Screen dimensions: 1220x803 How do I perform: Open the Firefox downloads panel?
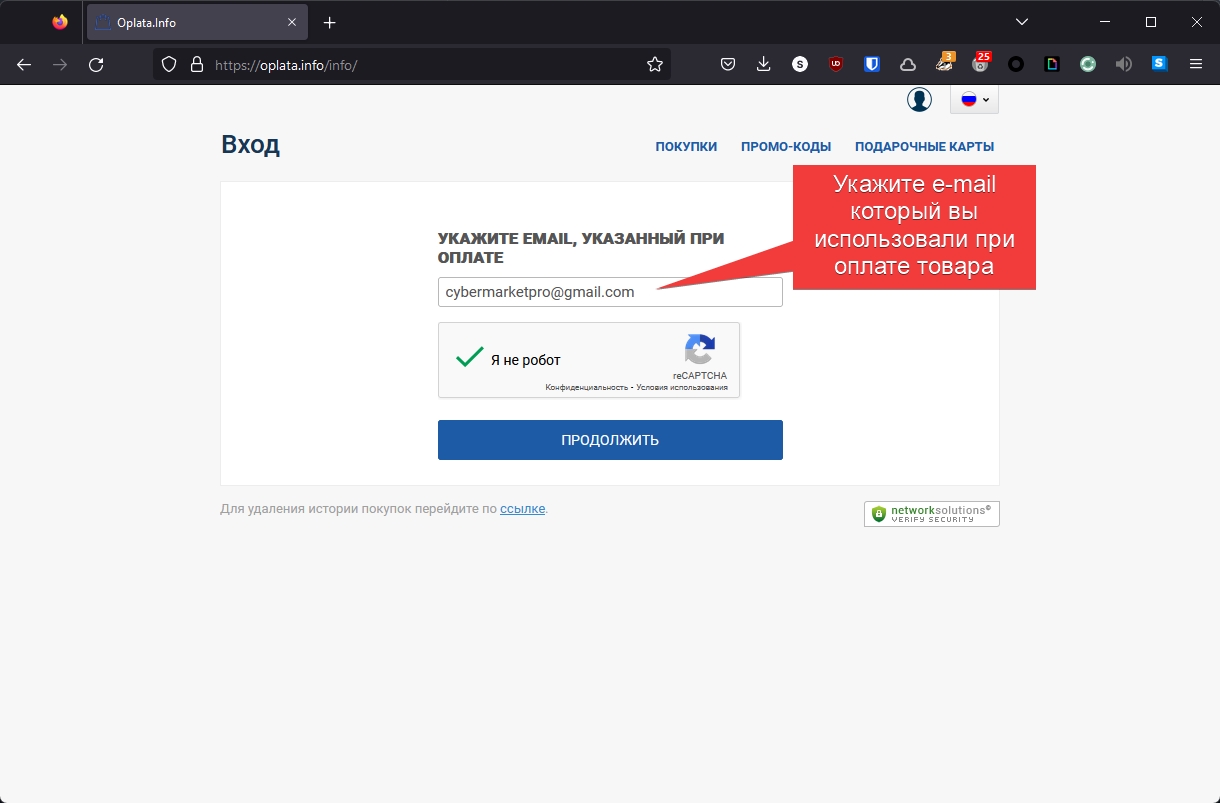[x=763, y=64]
